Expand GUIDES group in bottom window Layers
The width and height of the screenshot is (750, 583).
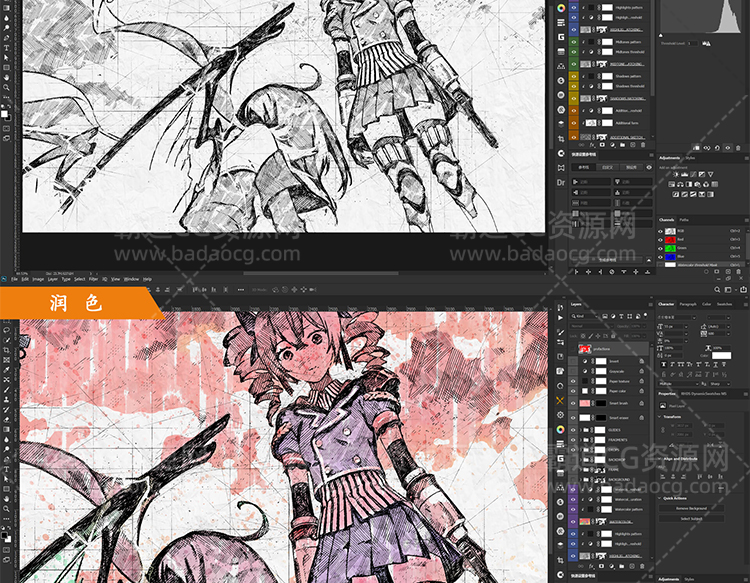tap(581, 430)
